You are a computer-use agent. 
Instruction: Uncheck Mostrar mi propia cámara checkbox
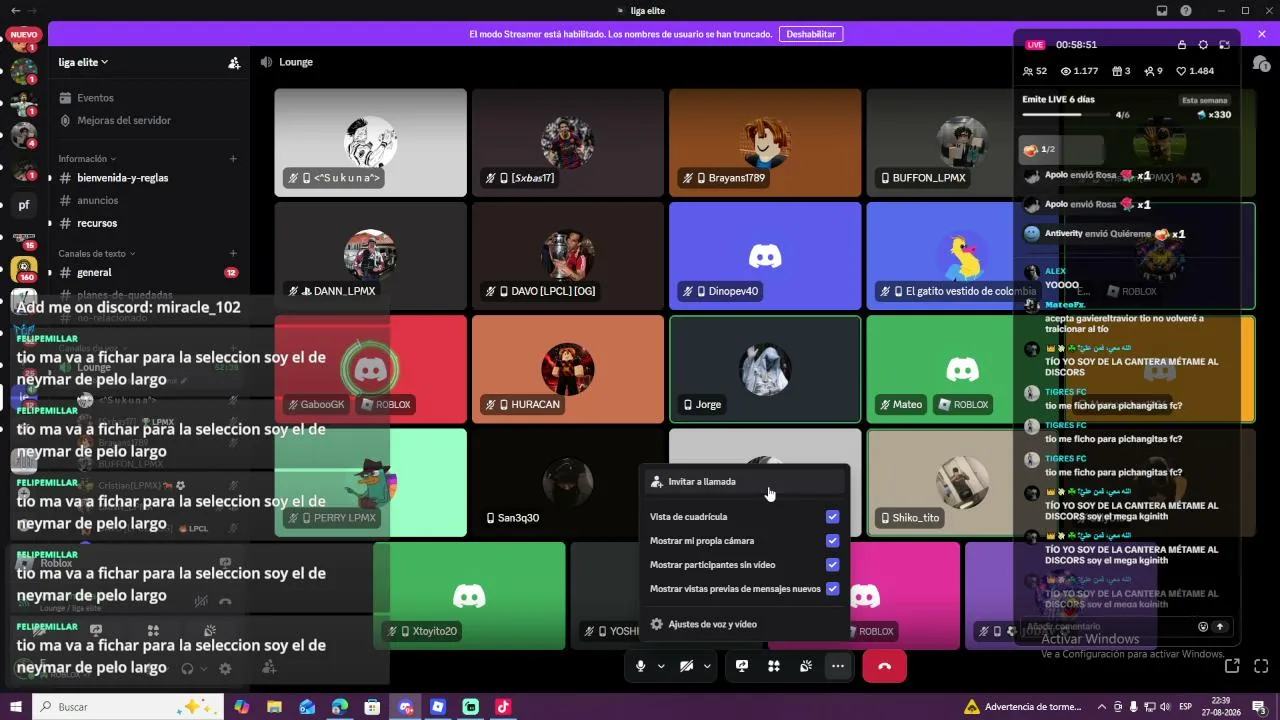pos(832,541)
